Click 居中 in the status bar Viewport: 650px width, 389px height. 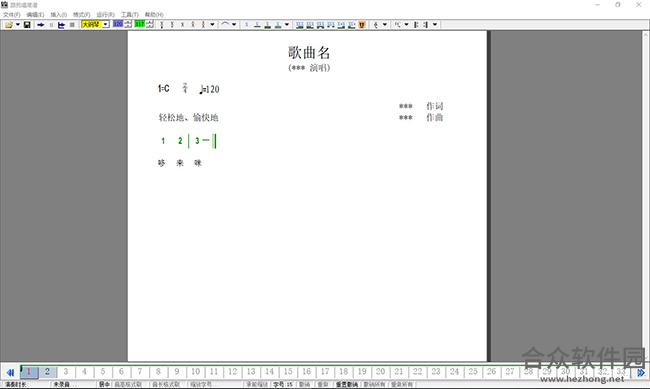pyautogui.click(x=104, y=384)
